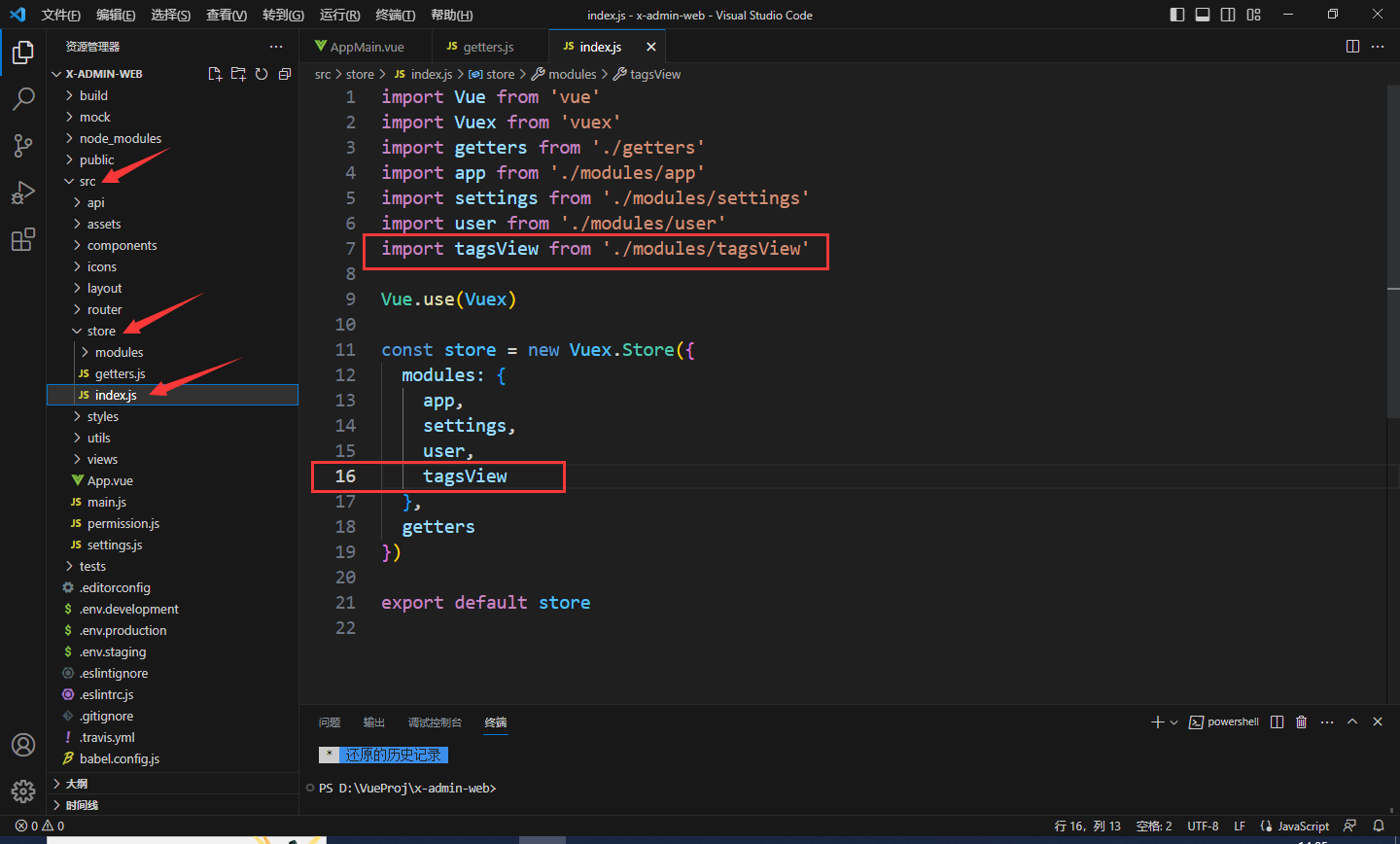Split the terminal panel

(1277, 721)
